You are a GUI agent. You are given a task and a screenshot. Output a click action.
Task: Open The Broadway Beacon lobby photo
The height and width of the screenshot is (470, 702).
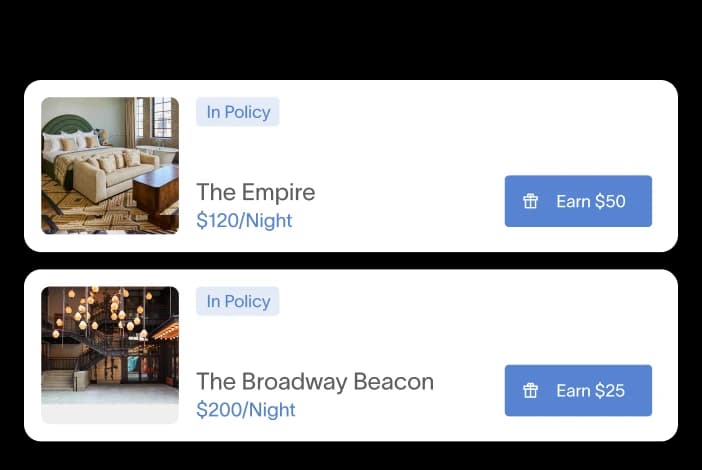tap(110, 355)
